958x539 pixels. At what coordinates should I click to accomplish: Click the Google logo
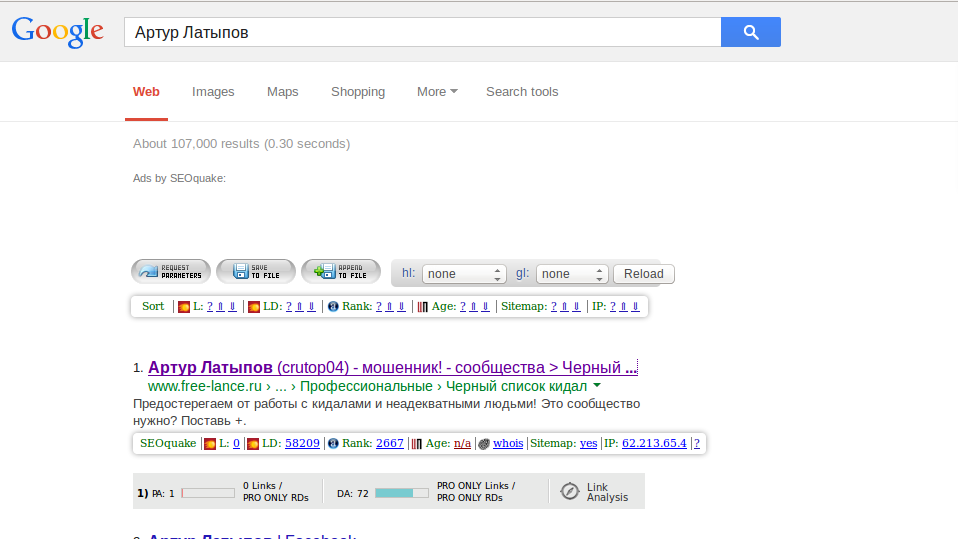click(x=57, y=31)
